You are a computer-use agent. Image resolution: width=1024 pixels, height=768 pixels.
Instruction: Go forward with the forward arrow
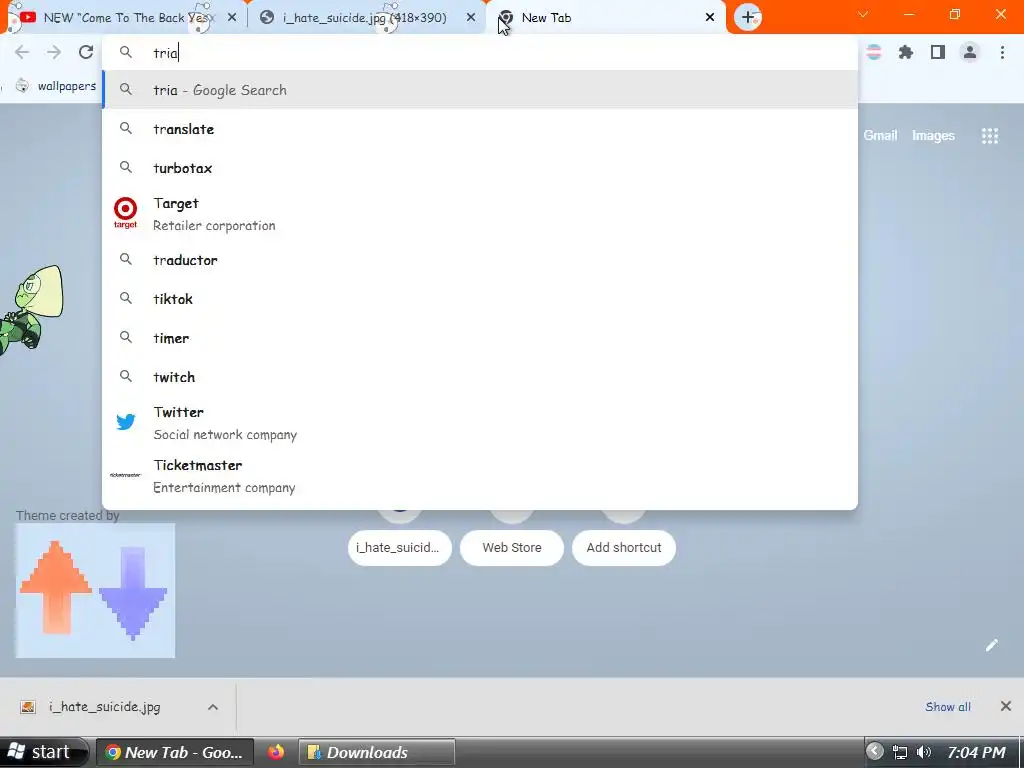(x=54, y=52)
